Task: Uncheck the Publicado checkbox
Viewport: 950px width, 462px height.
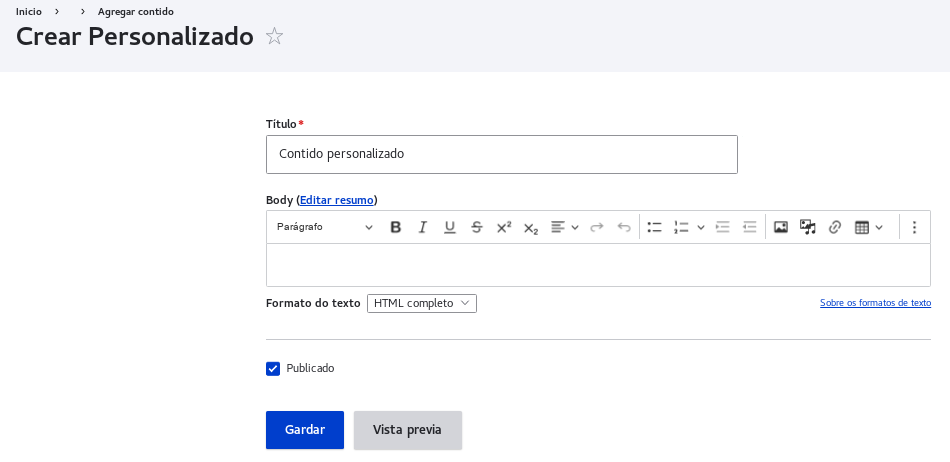Action: point(273,369)
